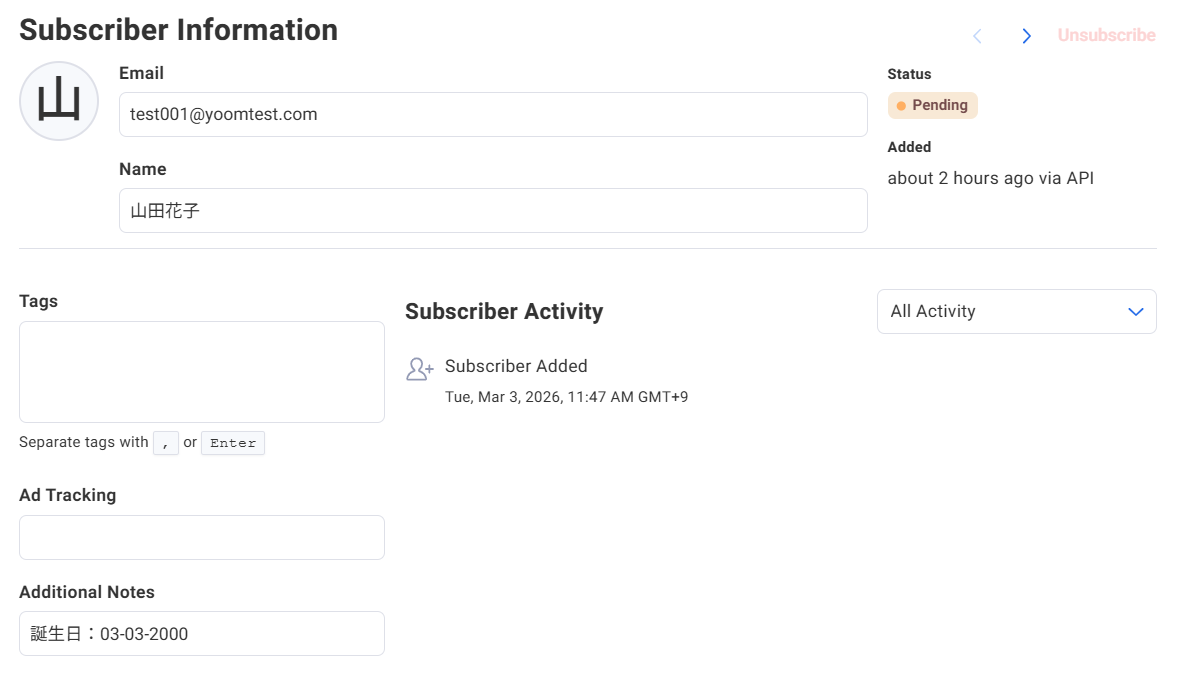Click the 'about 2 hours ago via API' text
Image resolution: width=1177 pixels, height=677 pixels.
[x=990, y=178]
